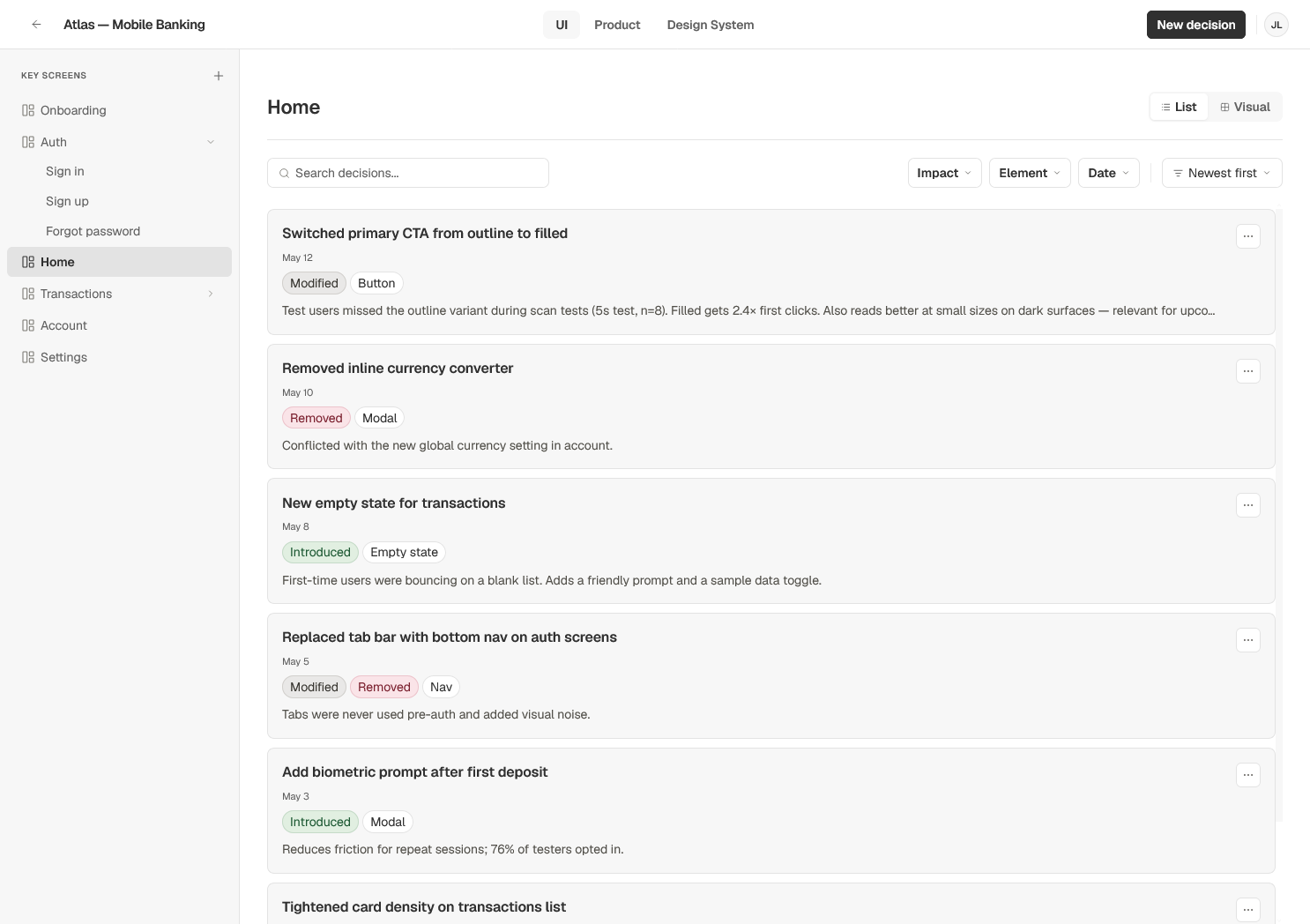Click Modal tag on currency converter card
The image size is (1310, 924).
point(380,418)
